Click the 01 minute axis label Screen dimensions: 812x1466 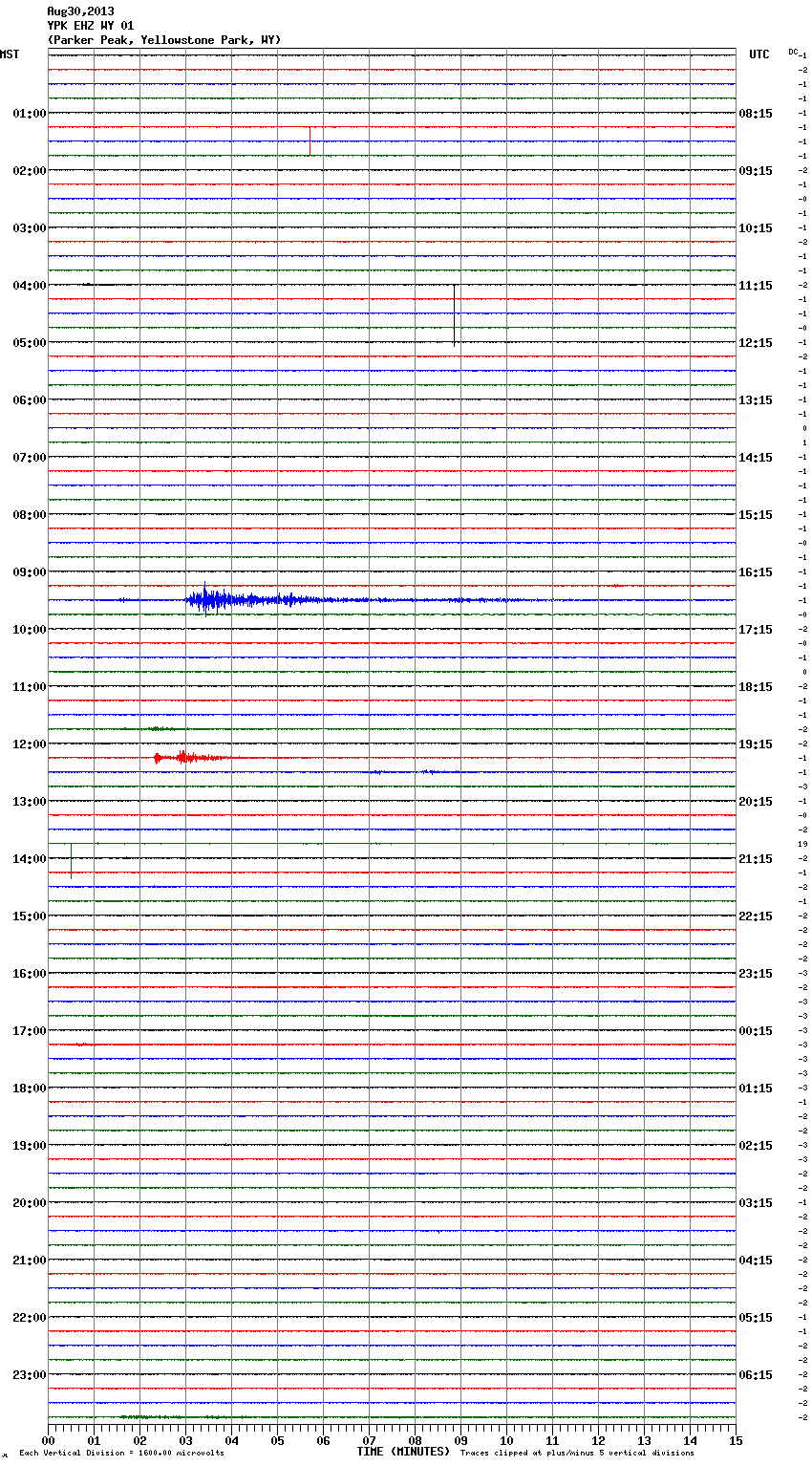(x=94, y=1440)
